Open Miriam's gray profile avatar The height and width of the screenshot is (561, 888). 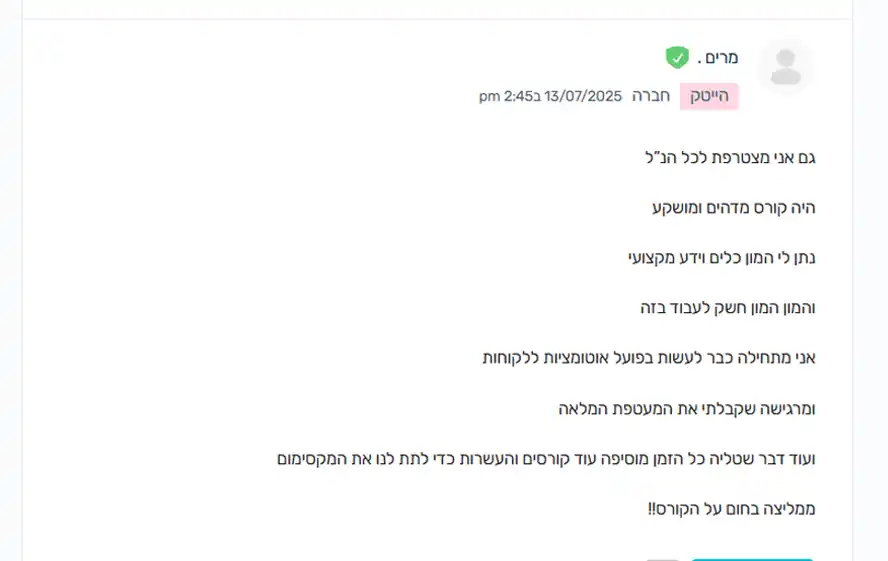point(786,67)
